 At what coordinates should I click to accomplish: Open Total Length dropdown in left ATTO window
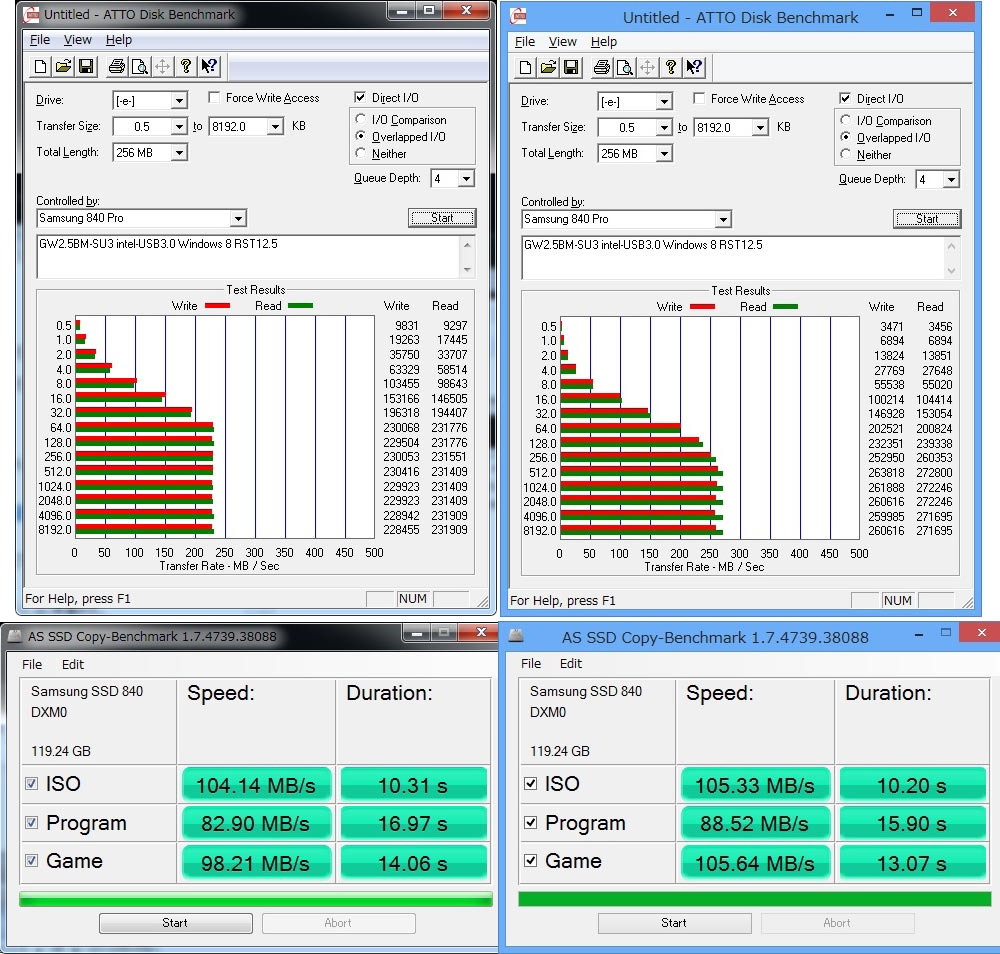click(x=179, y=152)
